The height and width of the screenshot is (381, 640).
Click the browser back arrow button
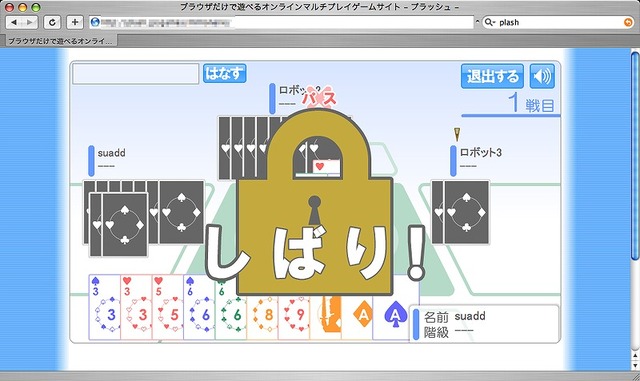14,22
